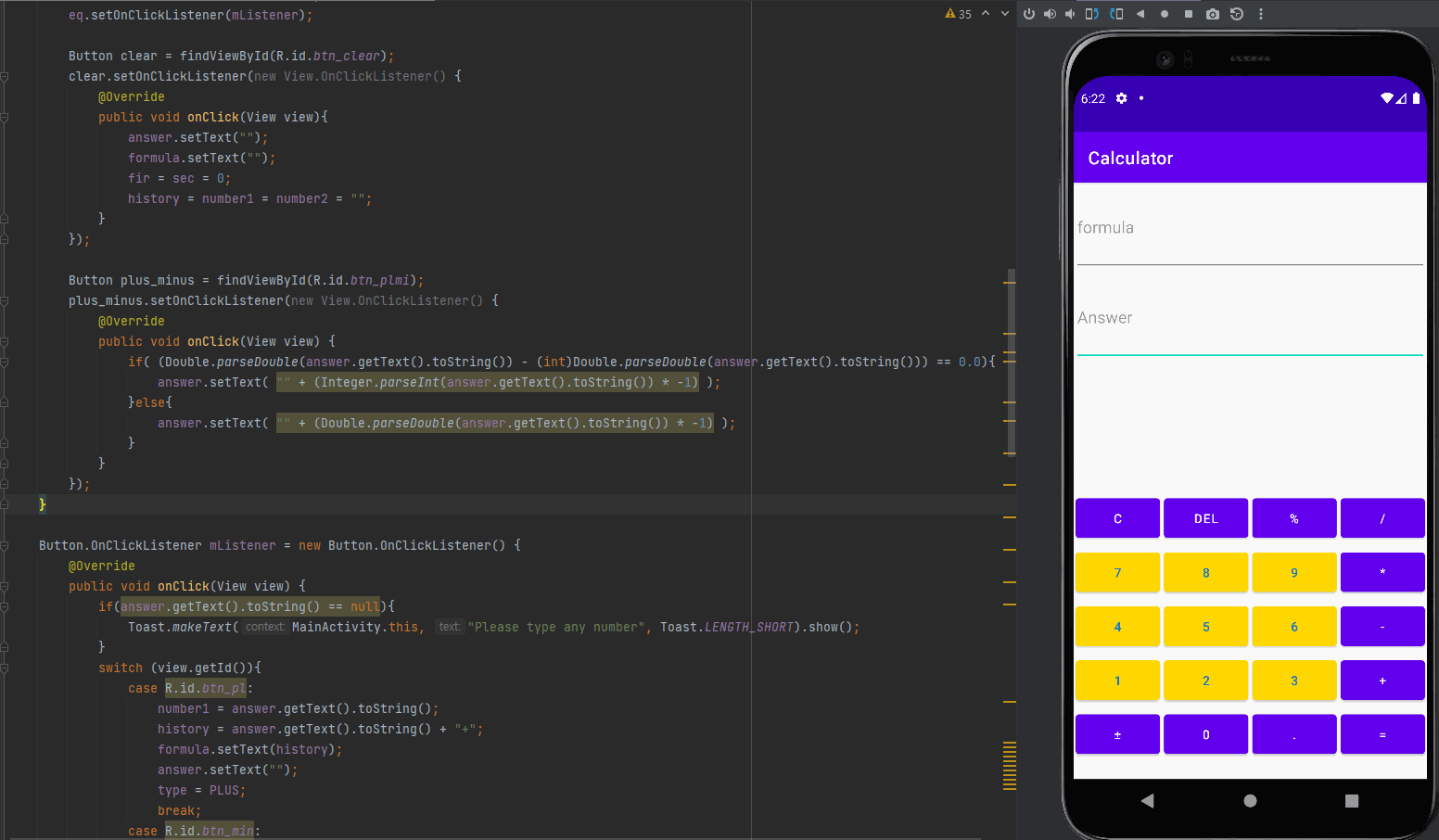Viewport: 1439px width, 840px height.
Task: Click the emulator volume down icon
Action: (x=1070, y=14)
